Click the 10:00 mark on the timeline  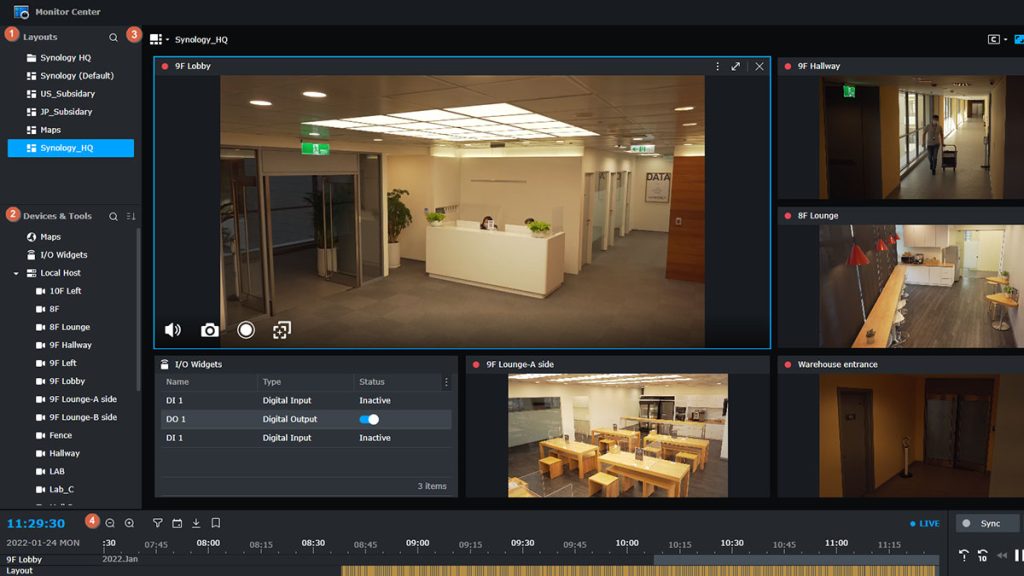tap(627, 545)
